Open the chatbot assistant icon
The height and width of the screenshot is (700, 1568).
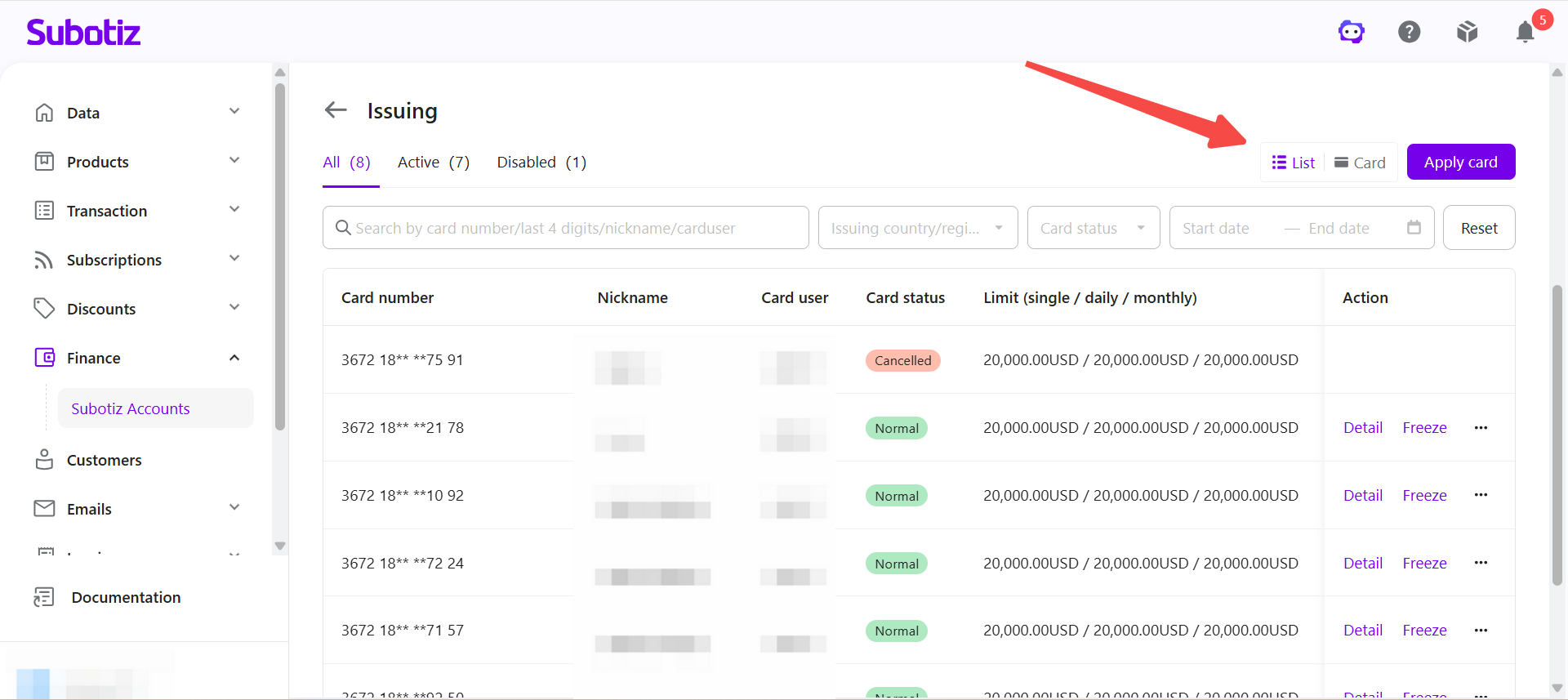point(1352,32)
